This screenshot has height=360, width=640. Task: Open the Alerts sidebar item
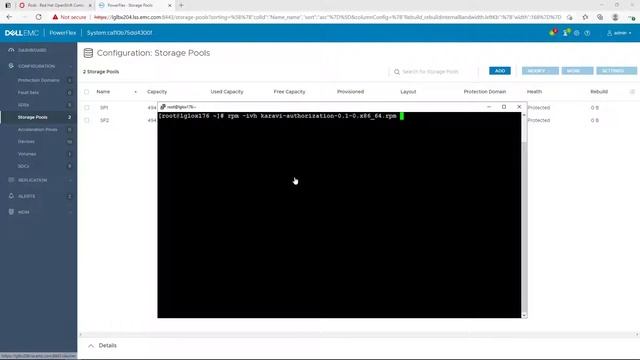(x=27, y=196)
